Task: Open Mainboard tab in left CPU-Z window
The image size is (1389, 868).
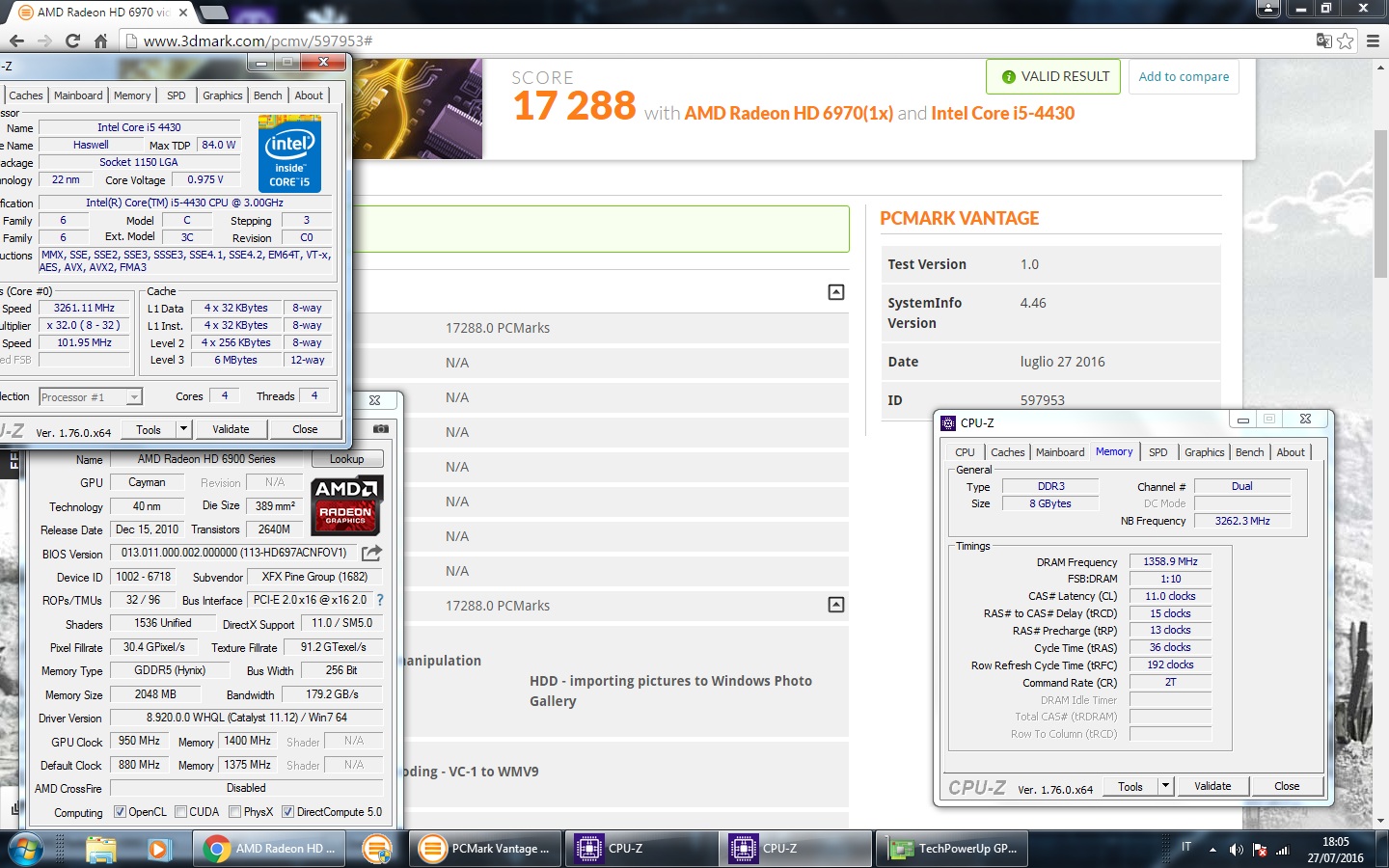Action: [x=78, y=95]
